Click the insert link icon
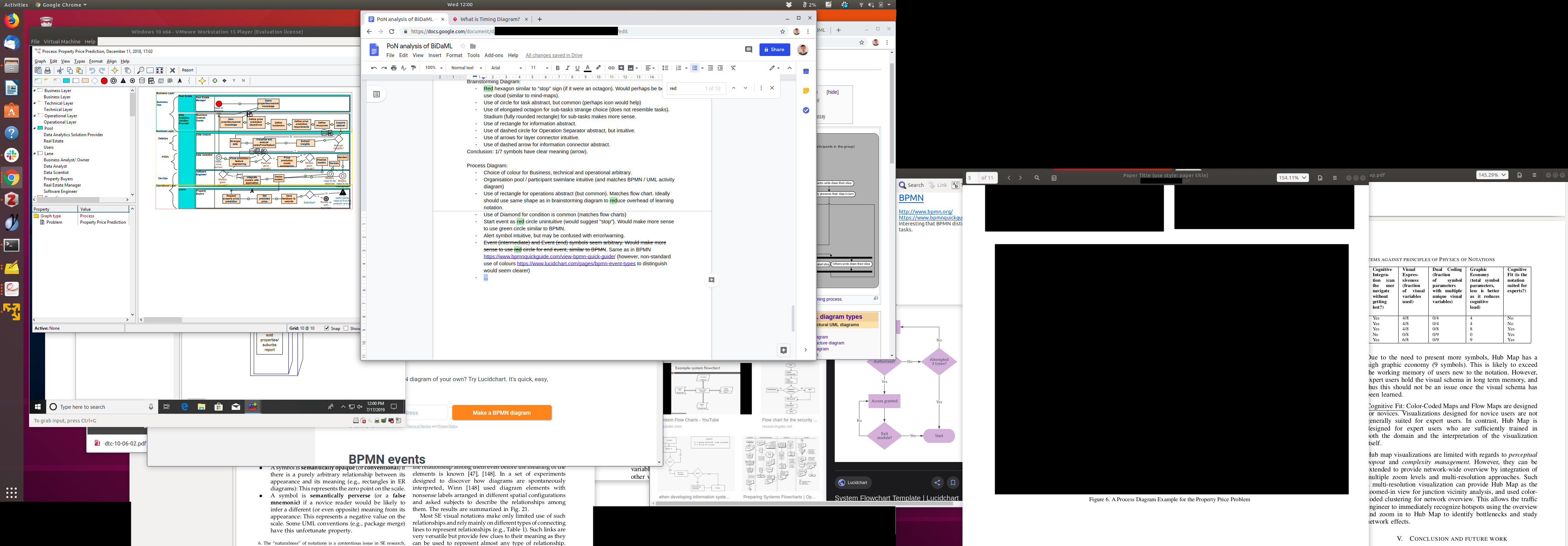 click(611, 68)
